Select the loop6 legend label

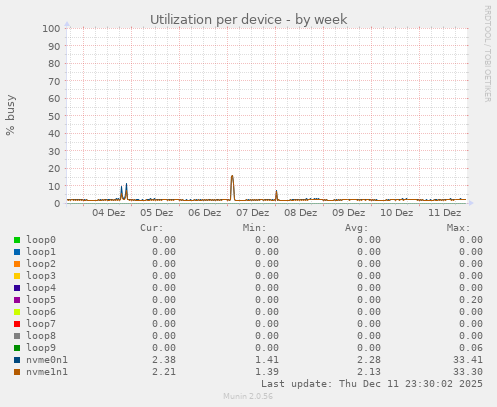click(x=41, y=312)
